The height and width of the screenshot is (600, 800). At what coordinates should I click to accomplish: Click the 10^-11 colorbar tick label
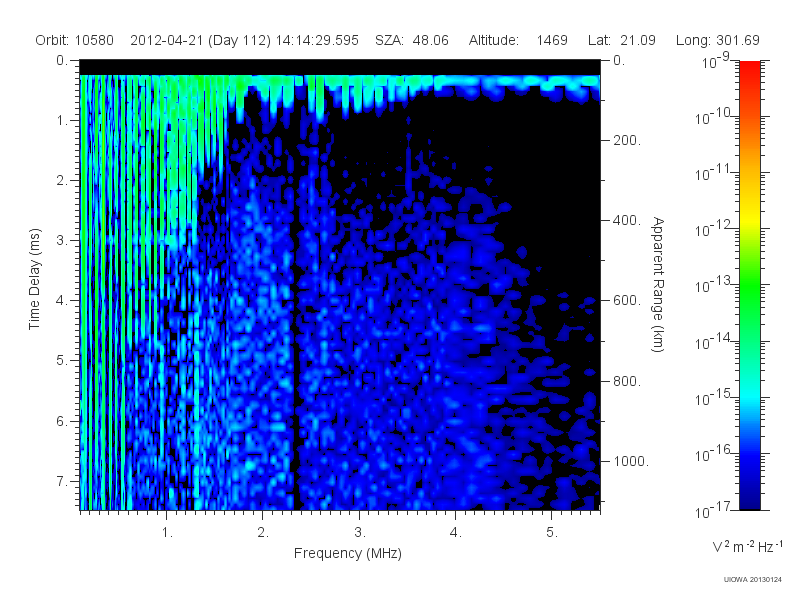(x=715, y=173)
